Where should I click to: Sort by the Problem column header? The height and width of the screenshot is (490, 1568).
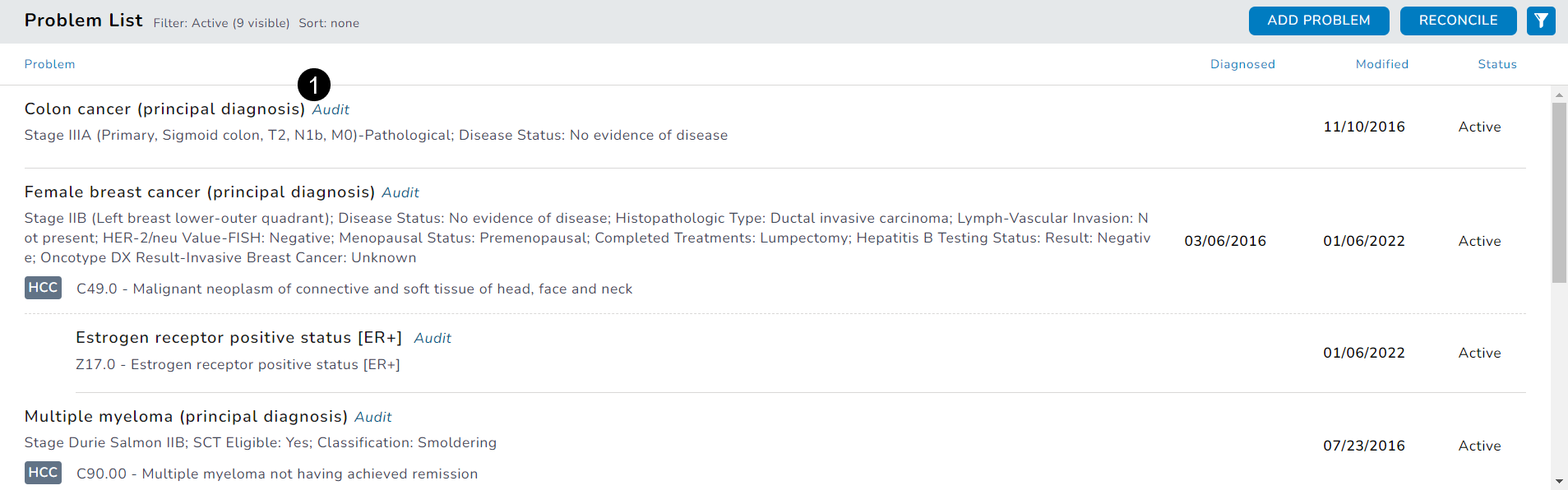click(49, 64)
